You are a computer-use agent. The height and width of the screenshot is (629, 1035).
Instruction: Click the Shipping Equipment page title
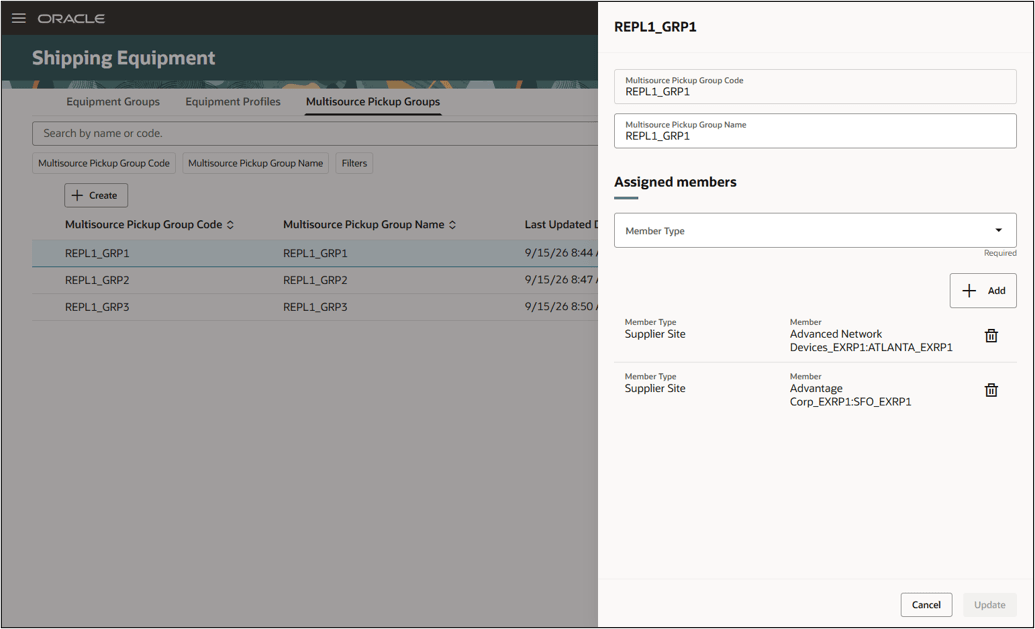[123, 58]
